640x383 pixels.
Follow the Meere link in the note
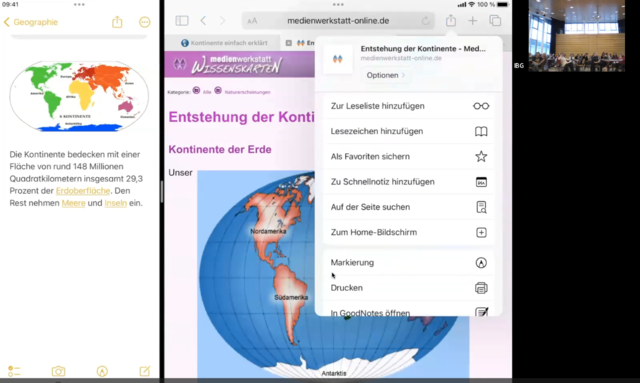point(73,203)
